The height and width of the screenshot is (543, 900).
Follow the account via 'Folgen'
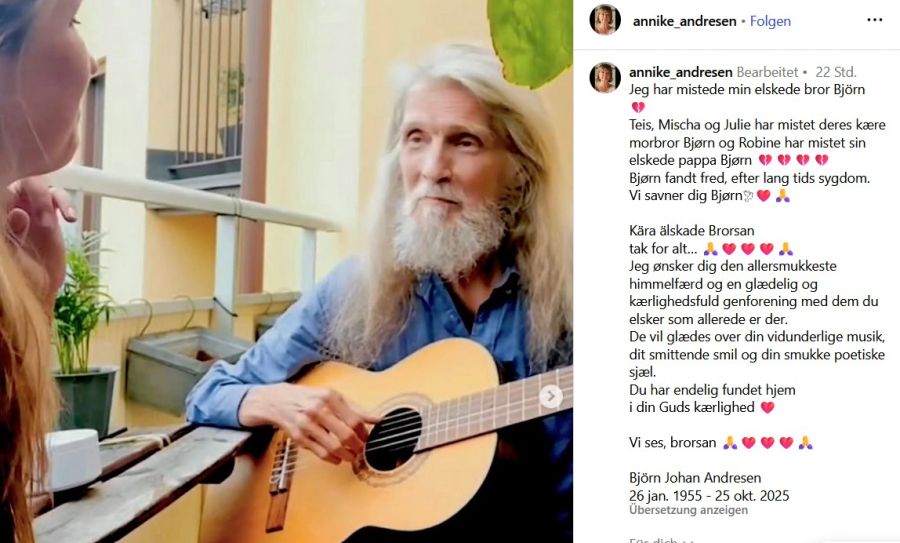pyautogui.click(x=770, y=21)
